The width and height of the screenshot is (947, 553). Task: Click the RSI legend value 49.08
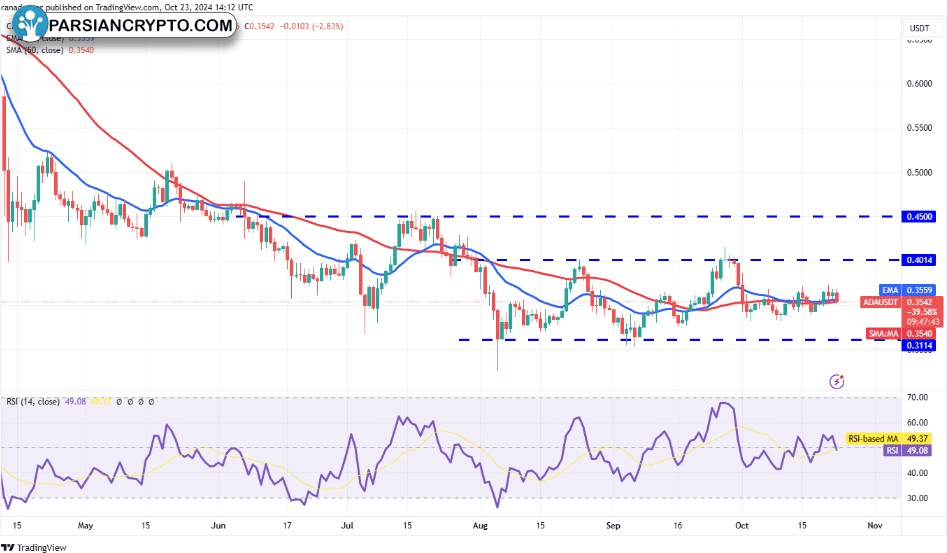click(x=76, y=401)
